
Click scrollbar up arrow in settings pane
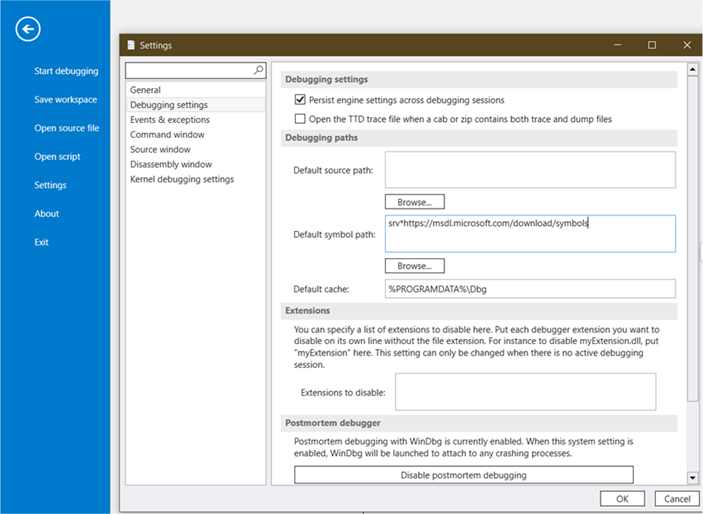(x=692, y=70)
